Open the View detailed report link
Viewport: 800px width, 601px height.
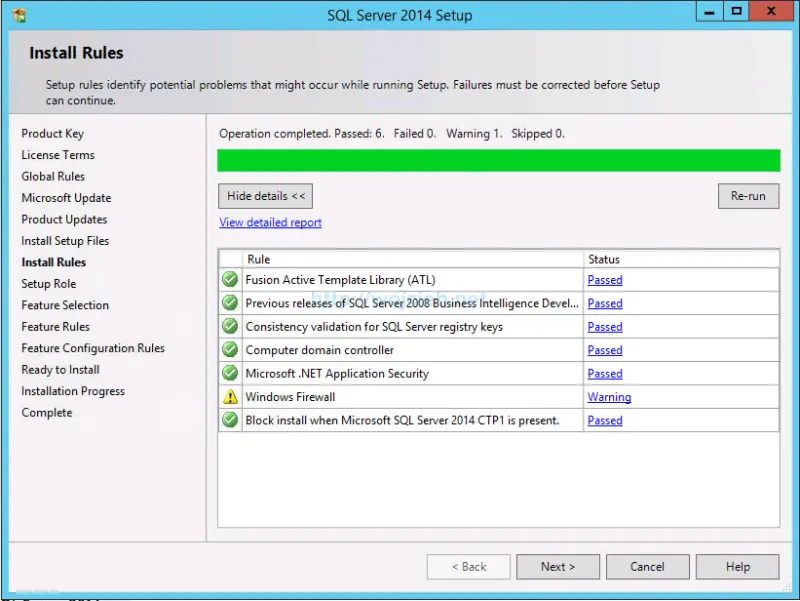click(270, 222)
